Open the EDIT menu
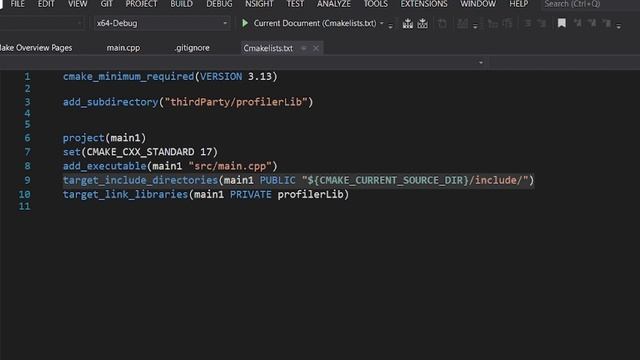Viewport: 640px width, 360px height. click(46, 4)
